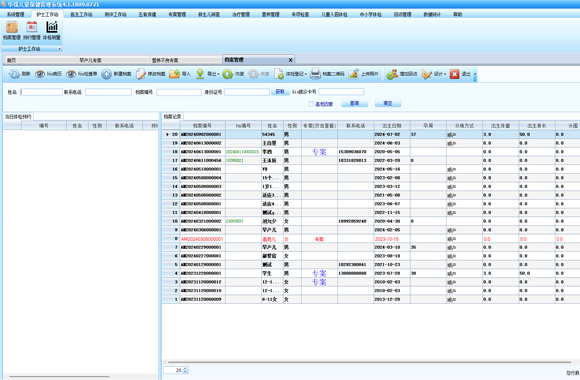Open toolbar overflow arrow after 退出

[x=475, y=74]
